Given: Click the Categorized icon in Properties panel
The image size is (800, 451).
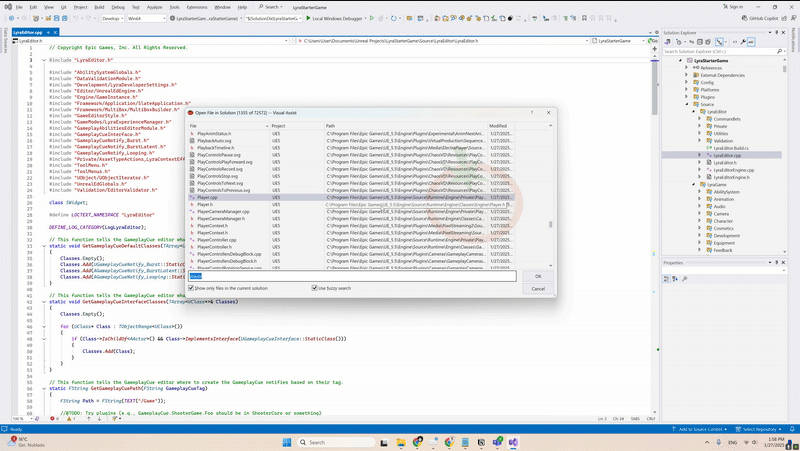Looking at the screenshot, I should [666, 279].
